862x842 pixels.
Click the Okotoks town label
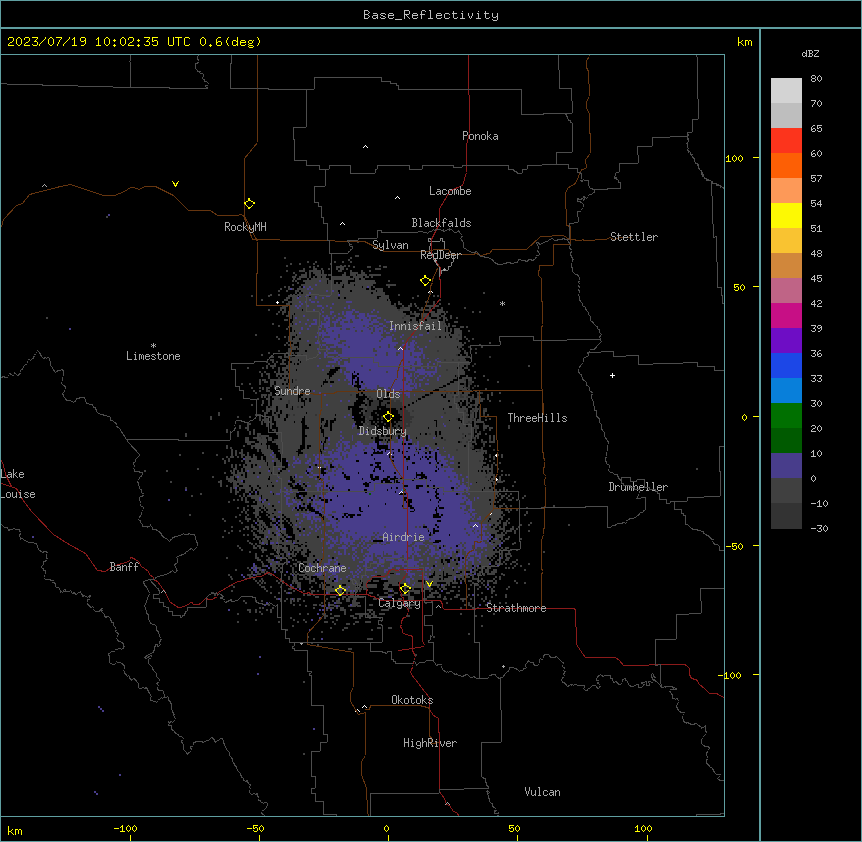(412, 700)
